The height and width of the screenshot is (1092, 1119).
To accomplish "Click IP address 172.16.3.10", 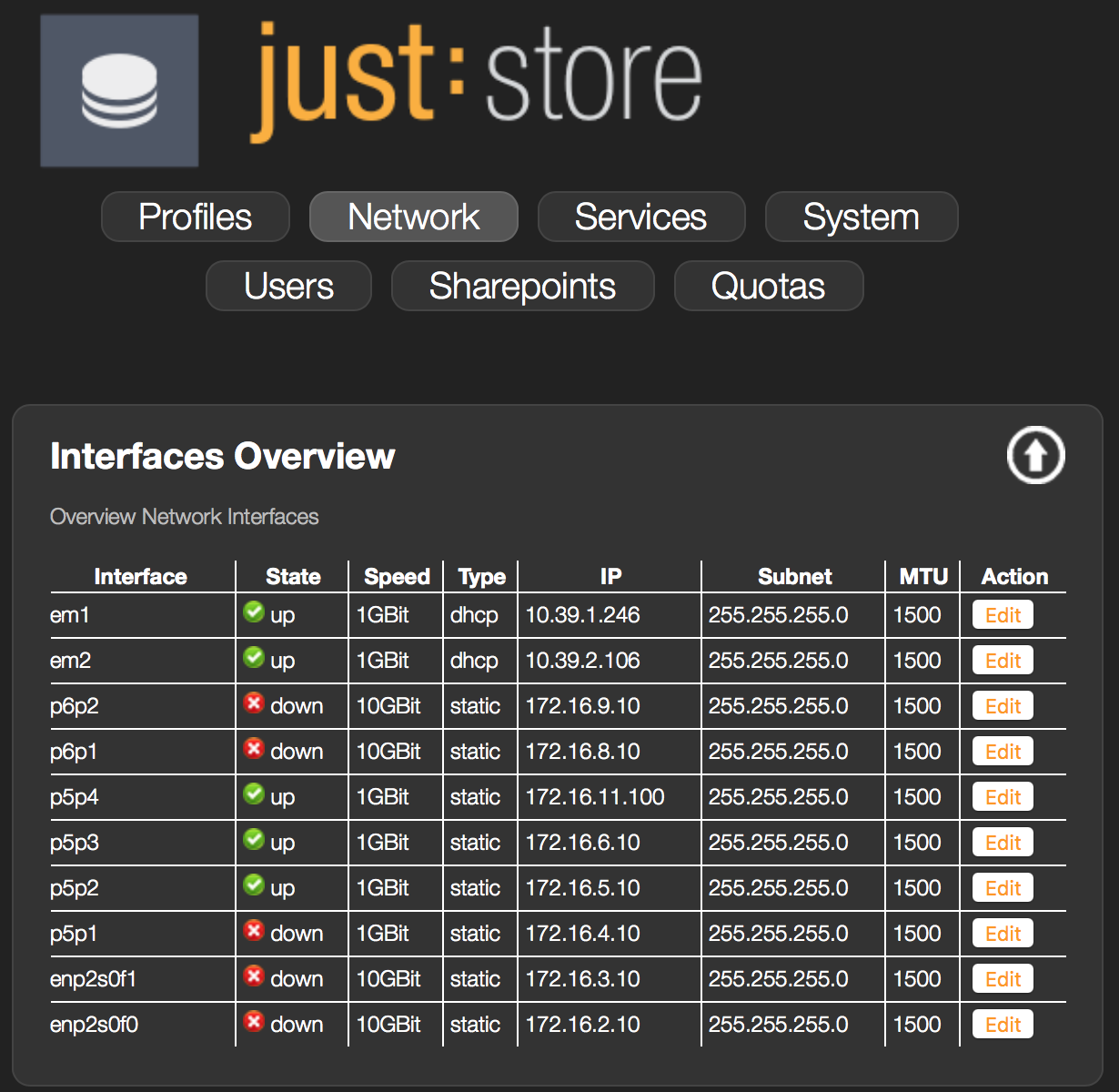I will coord(583,979).
